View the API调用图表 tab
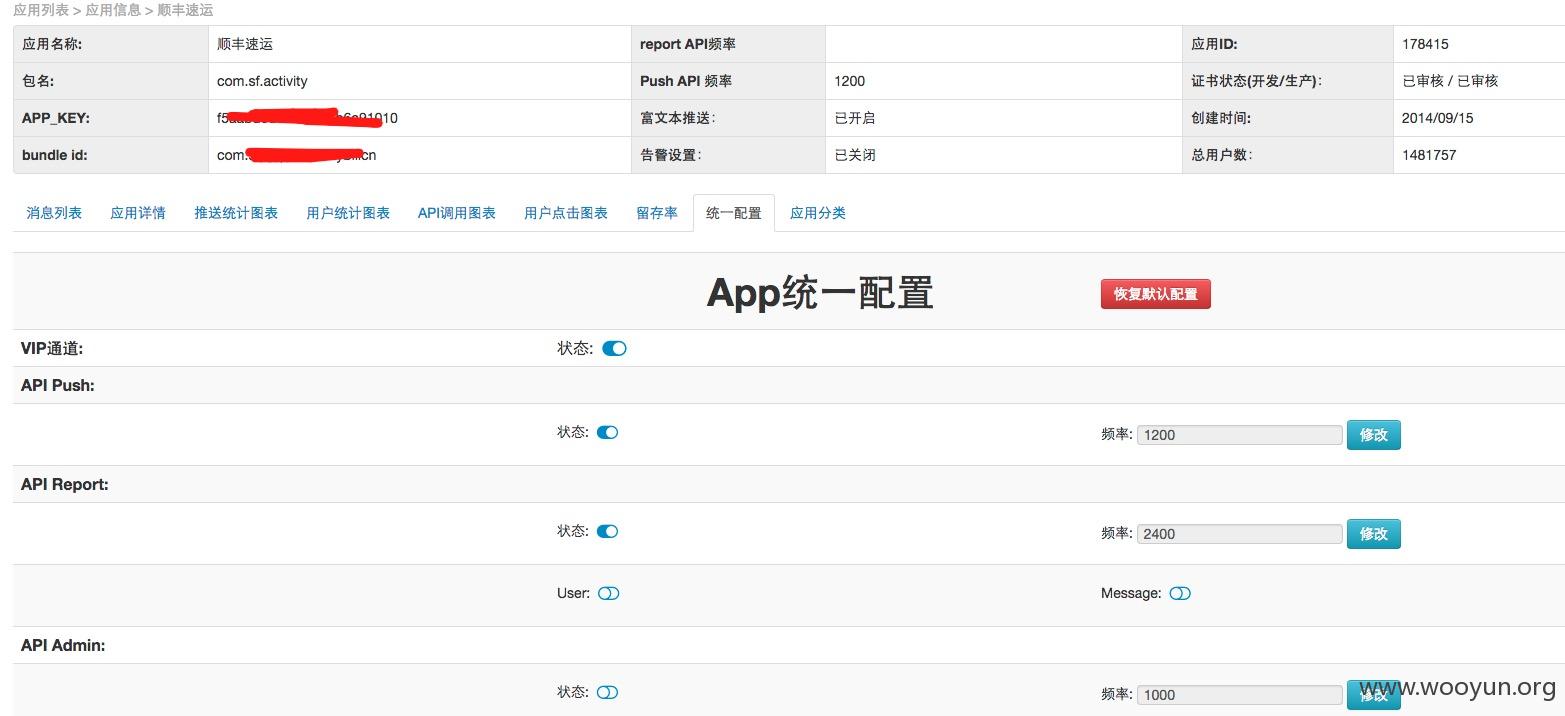This screenshot has height=716, width=1565. click(457, 213)
